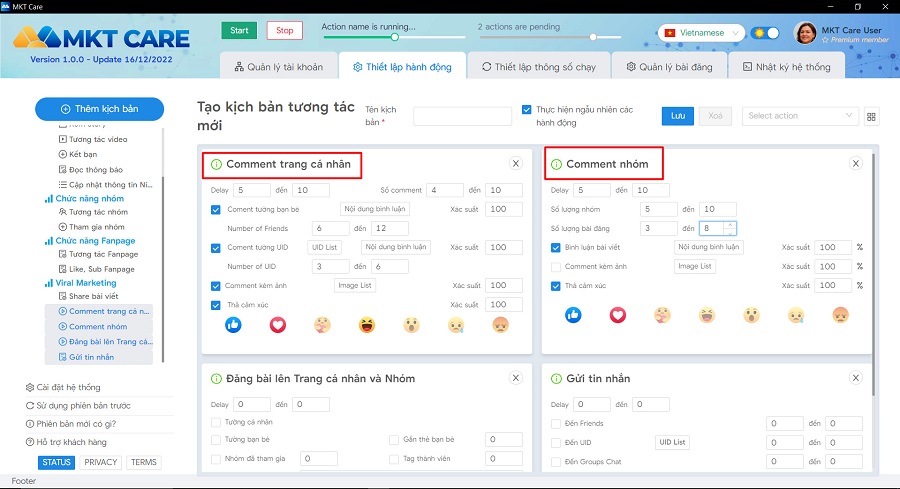This screenshot has height=489, width=900.
Task: Click the Tên kịch bản input field
Action: (462, 116)
